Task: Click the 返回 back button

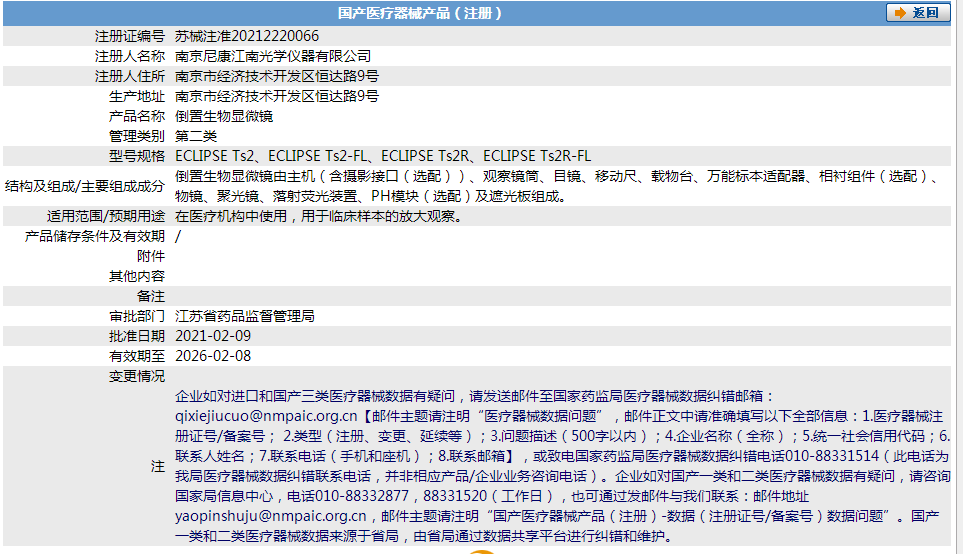Action: (918, 13)
